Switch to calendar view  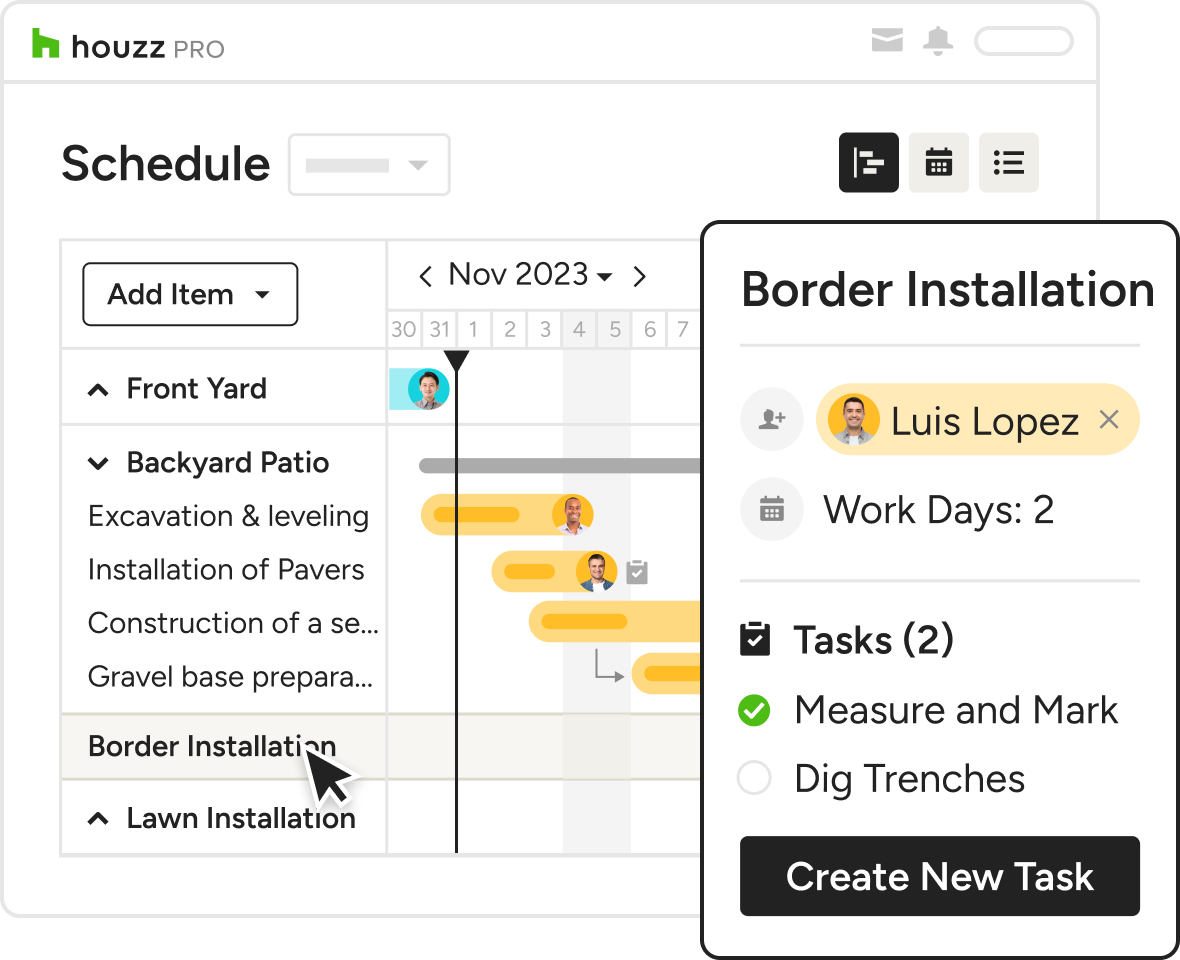tap(938, 162)
